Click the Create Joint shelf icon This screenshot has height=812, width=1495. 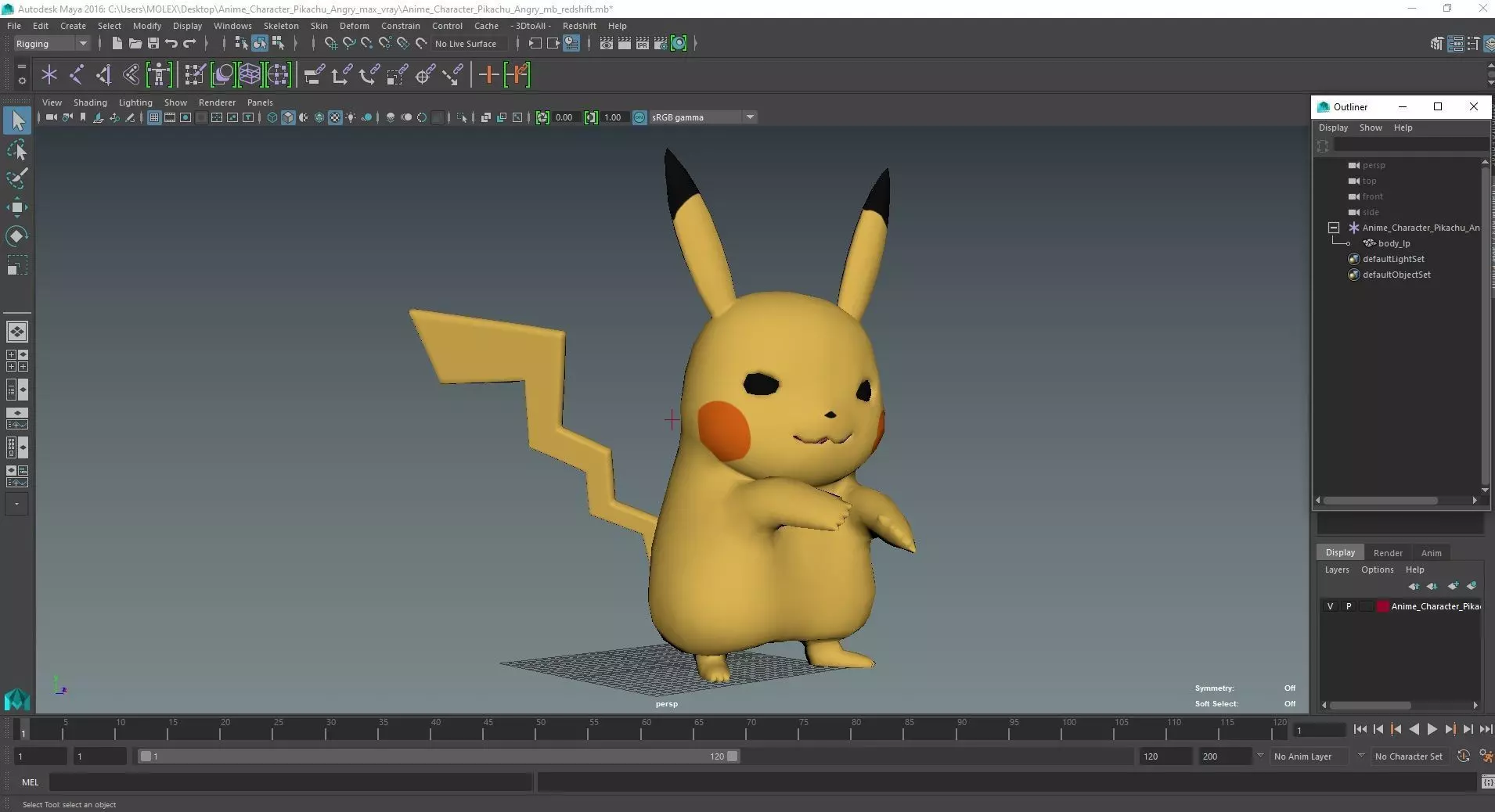point(77,75)
